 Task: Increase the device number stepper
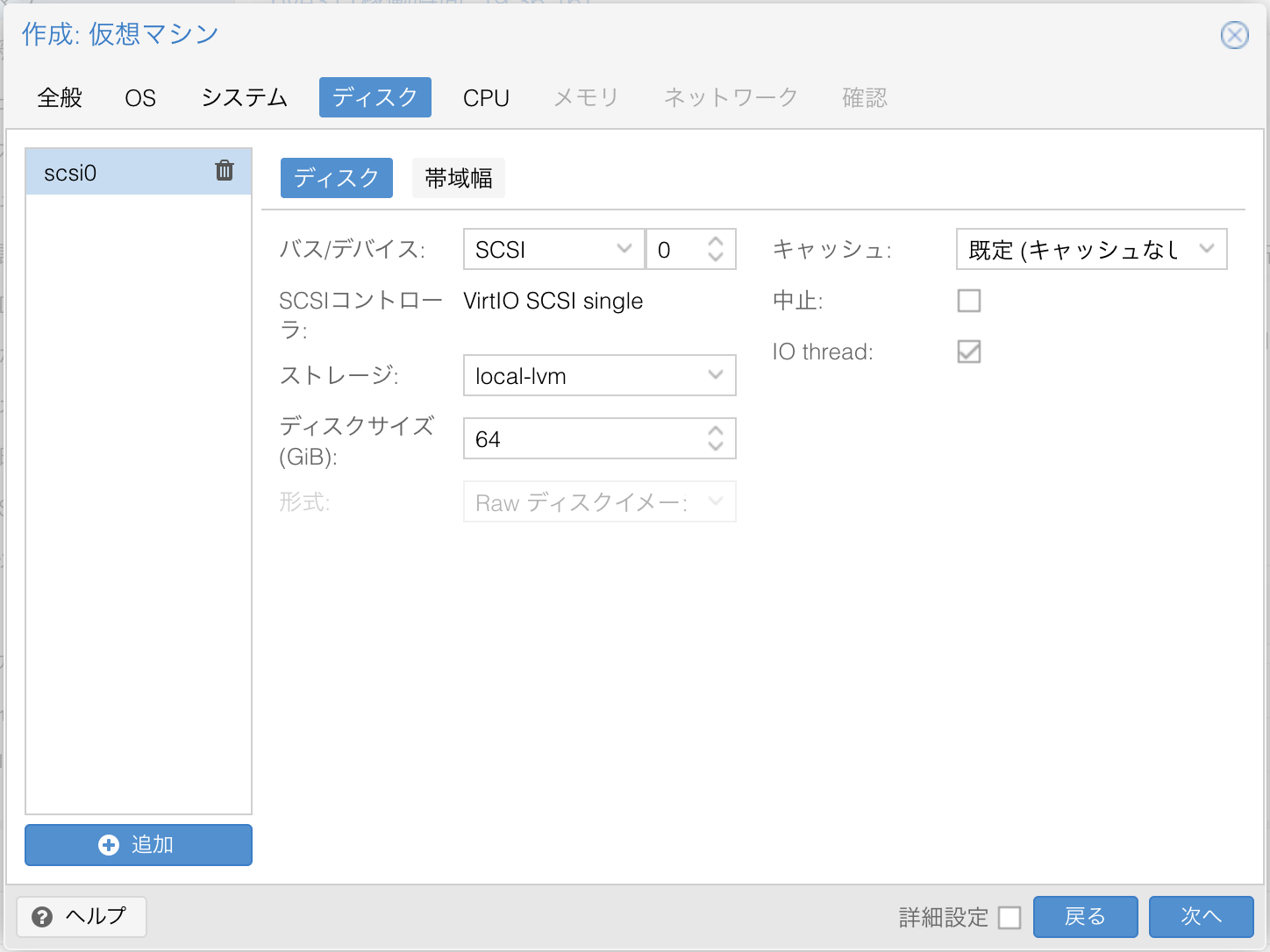[716, 241]
